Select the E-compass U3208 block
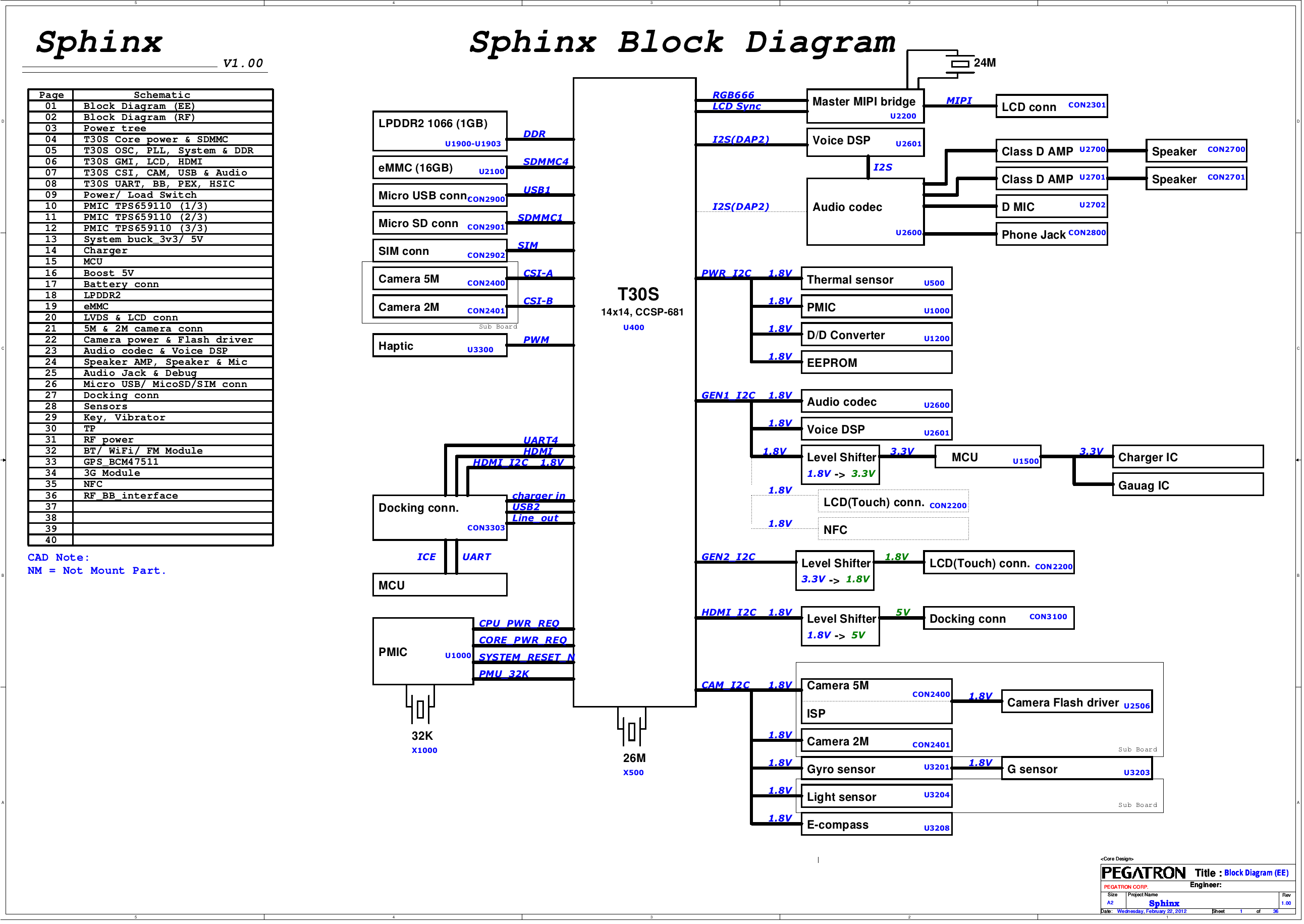Screen dimensions: 1304x924 877,826
